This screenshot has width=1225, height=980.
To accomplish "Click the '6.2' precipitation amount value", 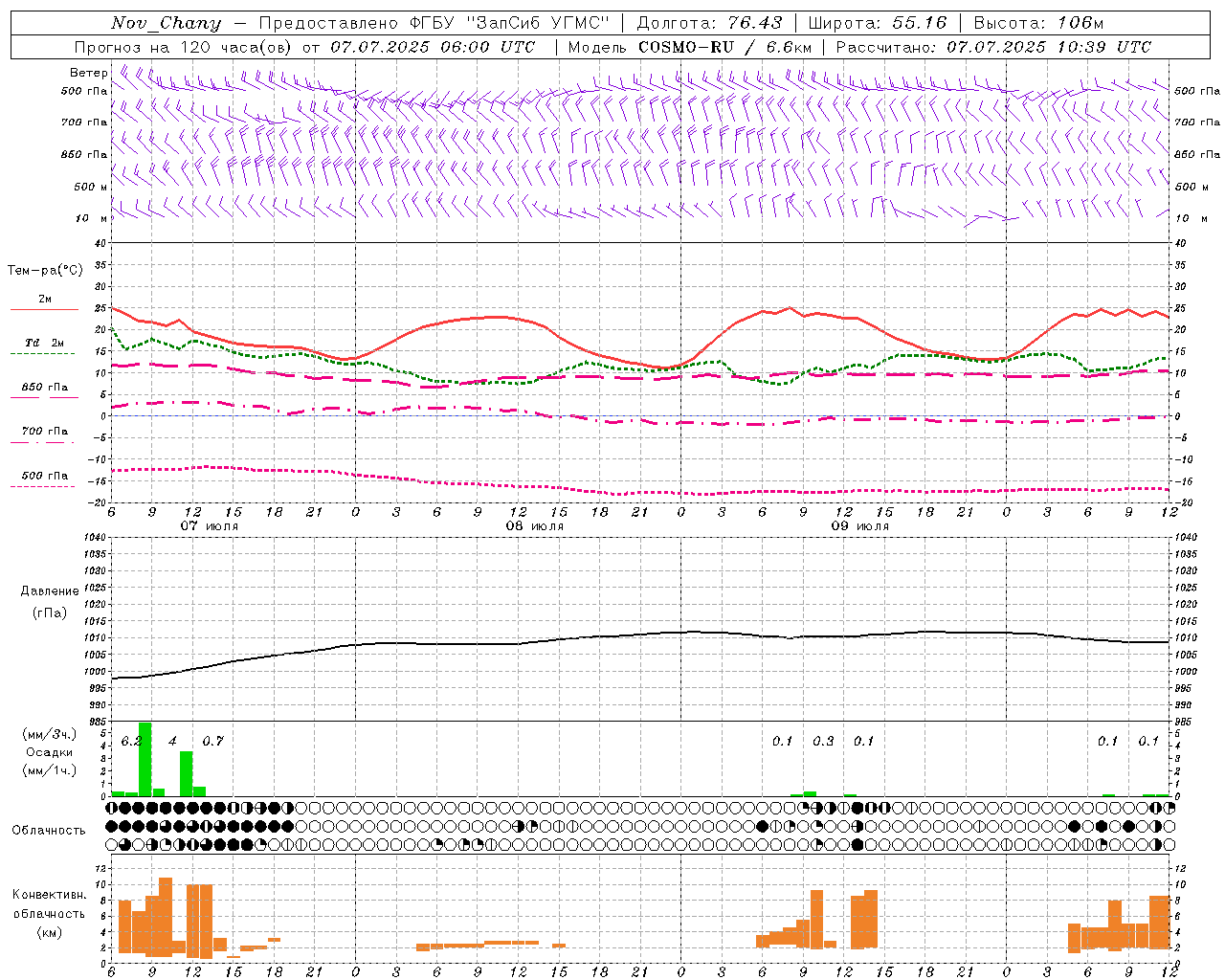I will tap(131, 741).
